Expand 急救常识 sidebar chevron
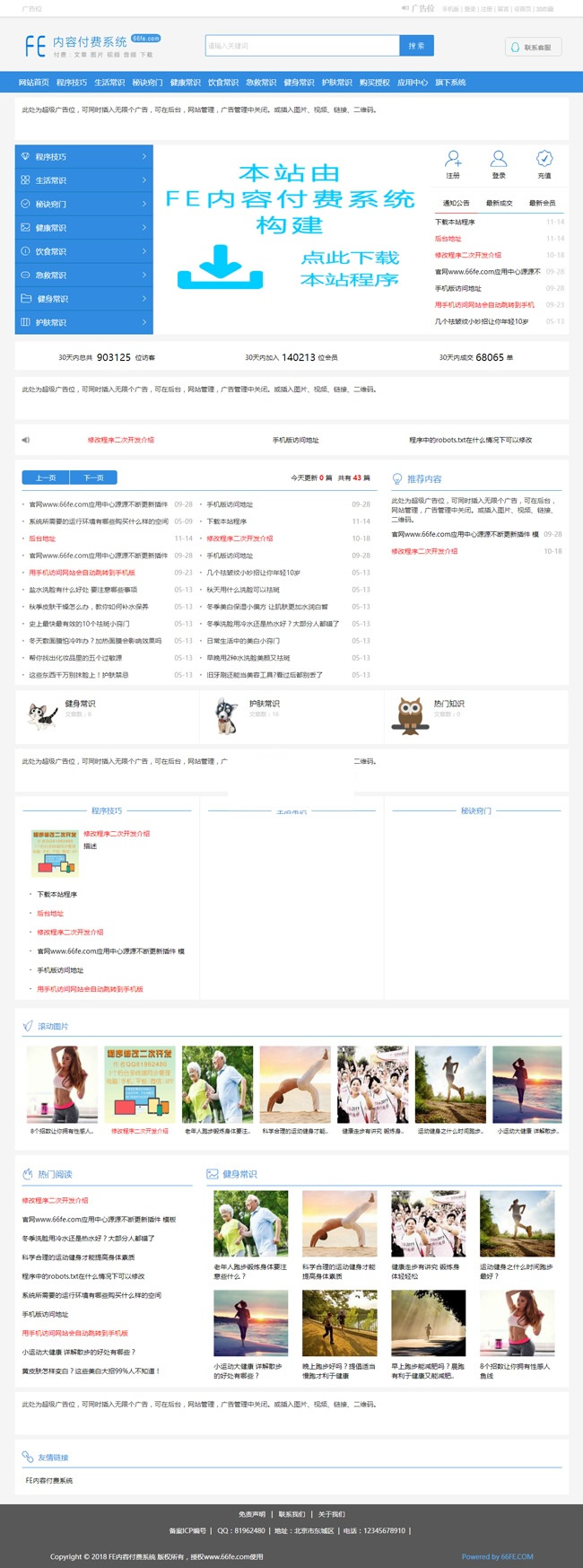Screen dimensions: 583x1568 tap(144, 275)
